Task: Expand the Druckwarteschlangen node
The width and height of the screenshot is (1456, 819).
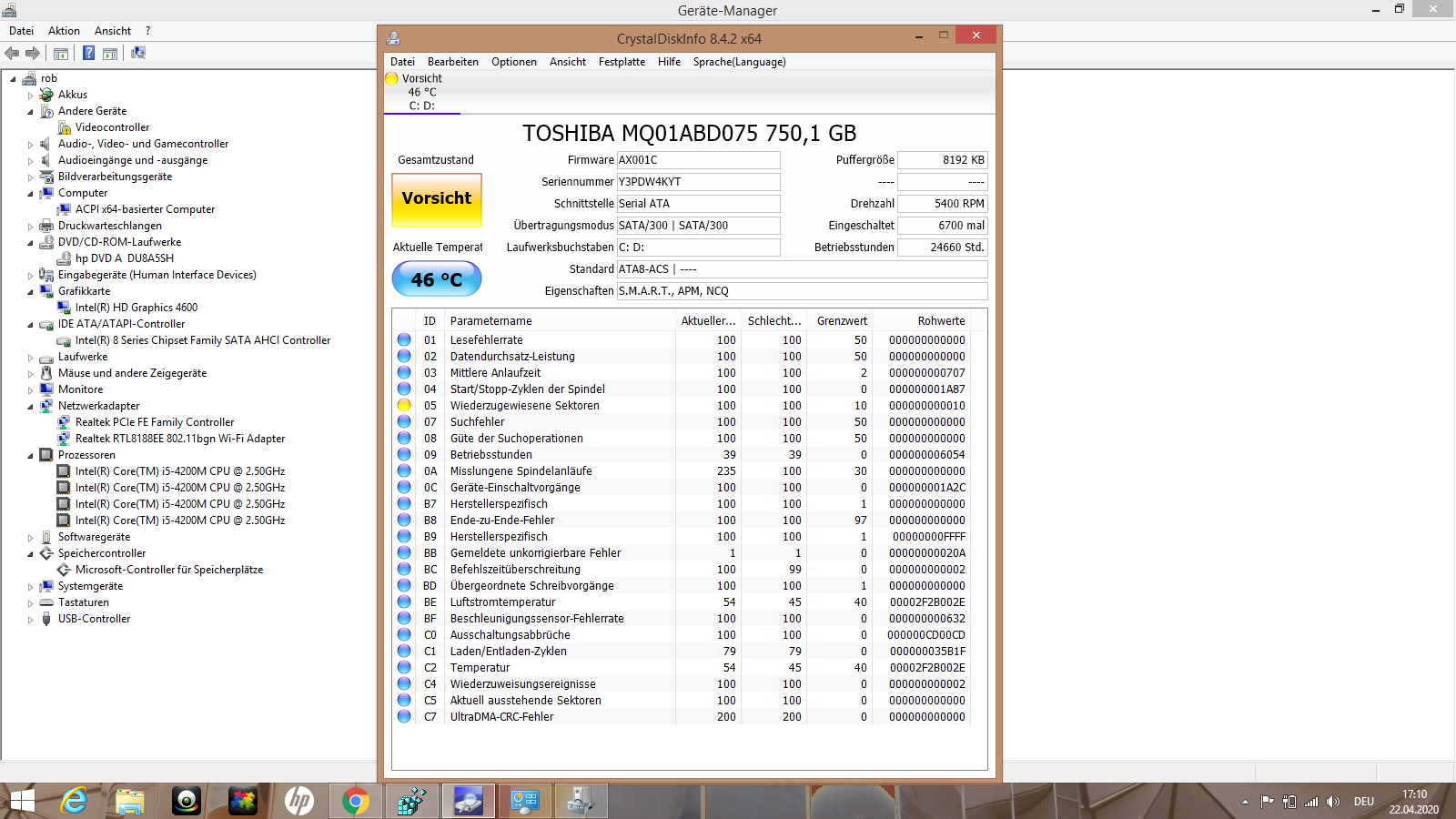Action: pos(30,226)
